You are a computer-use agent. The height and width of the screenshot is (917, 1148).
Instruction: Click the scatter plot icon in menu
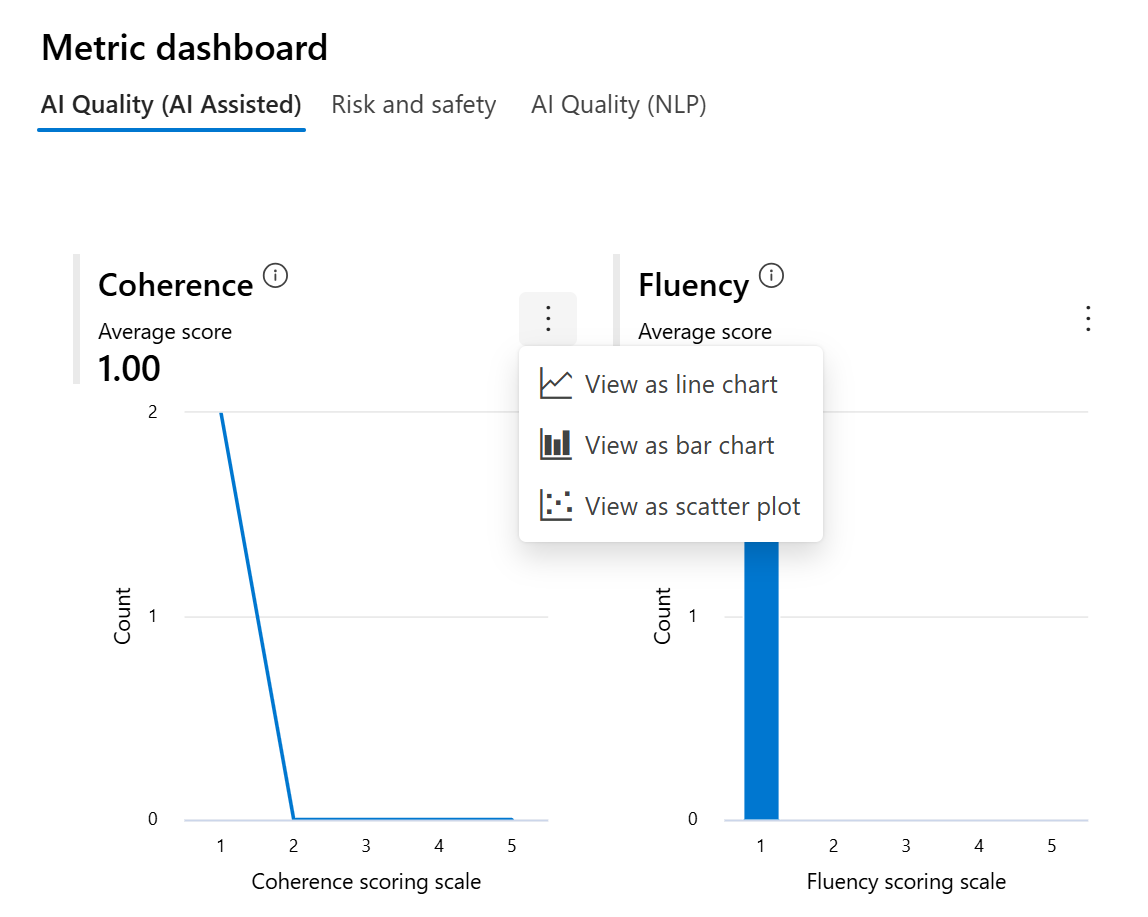coord(556,505)
